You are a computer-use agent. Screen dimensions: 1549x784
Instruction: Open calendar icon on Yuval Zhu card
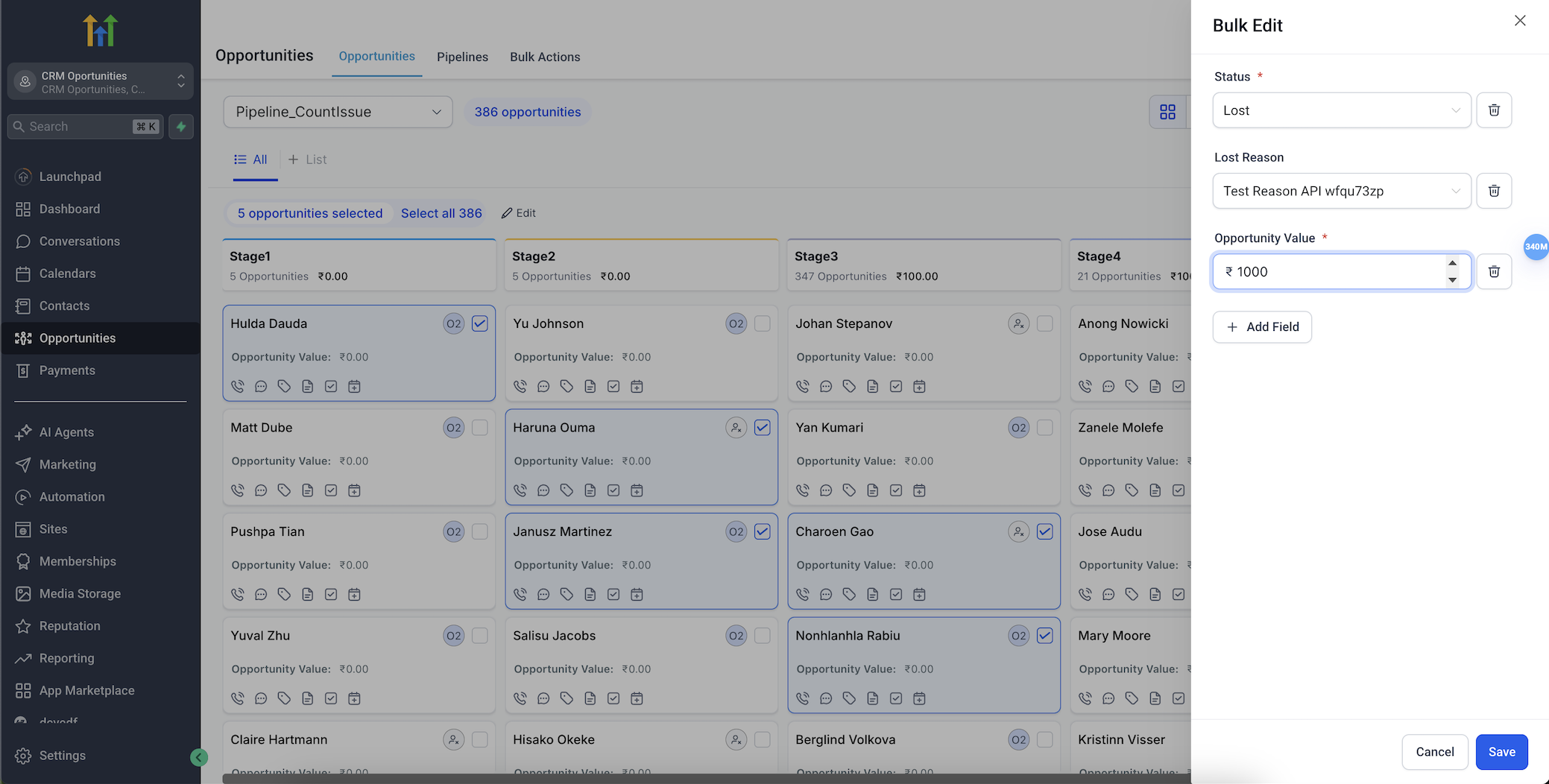pos(354,698)
